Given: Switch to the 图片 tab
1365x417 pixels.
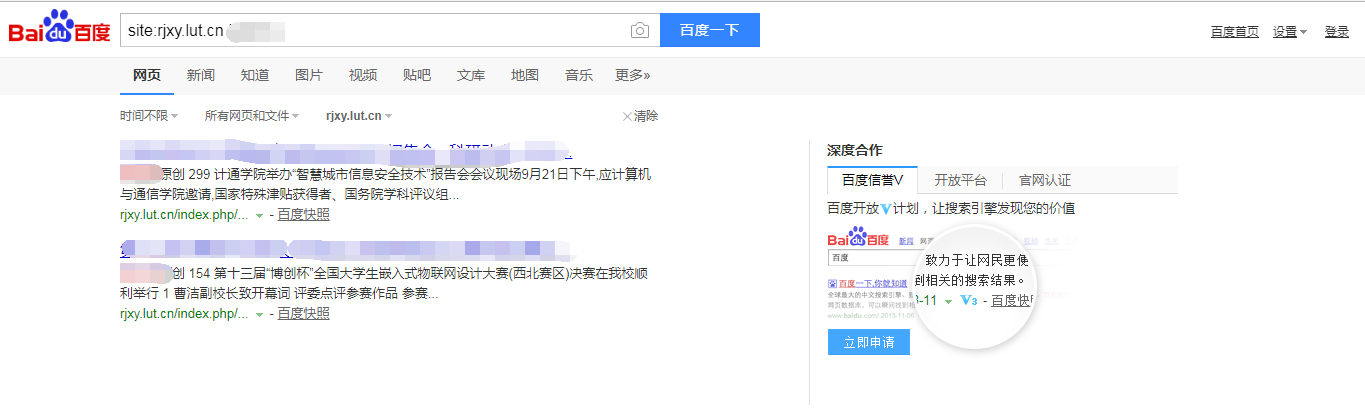Looking at the screenshot, I should (309, 75).
